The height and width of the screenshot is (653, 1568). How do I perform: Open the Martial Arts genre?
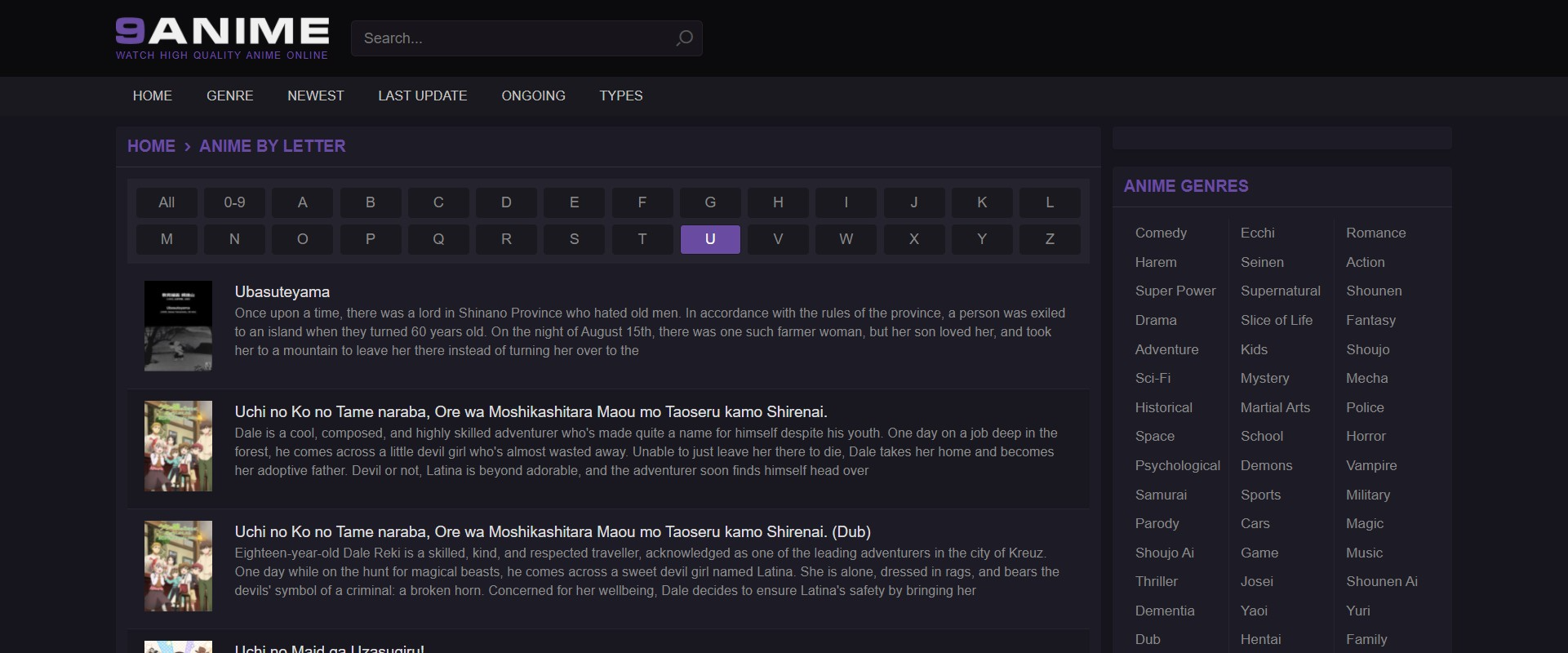pos(1276,407)
